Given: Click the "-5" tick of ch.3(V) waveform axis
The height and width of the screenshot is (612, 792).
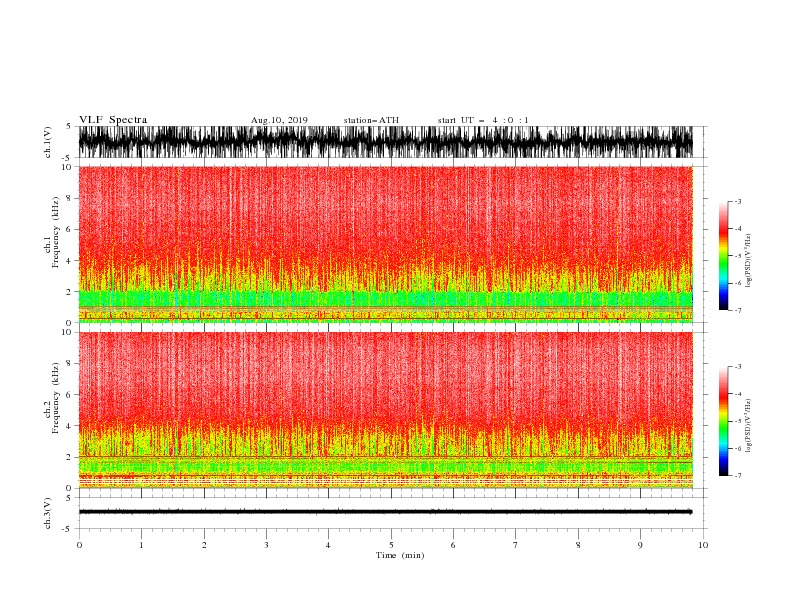Looking at the screenshot, I should [x=67, y=529].
